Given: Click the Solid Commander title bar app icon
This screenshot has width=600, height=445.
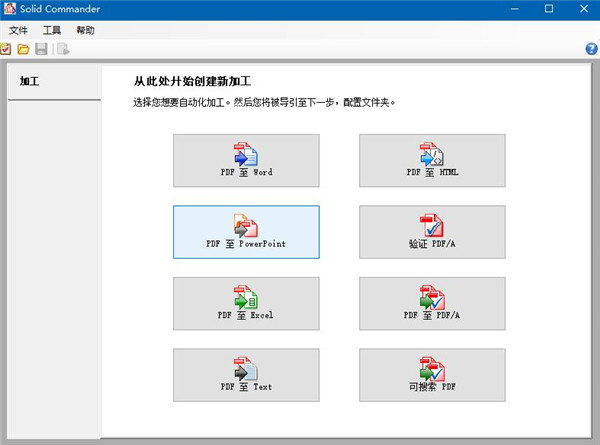Looking at the screenshot, I should tap(10, 9).
